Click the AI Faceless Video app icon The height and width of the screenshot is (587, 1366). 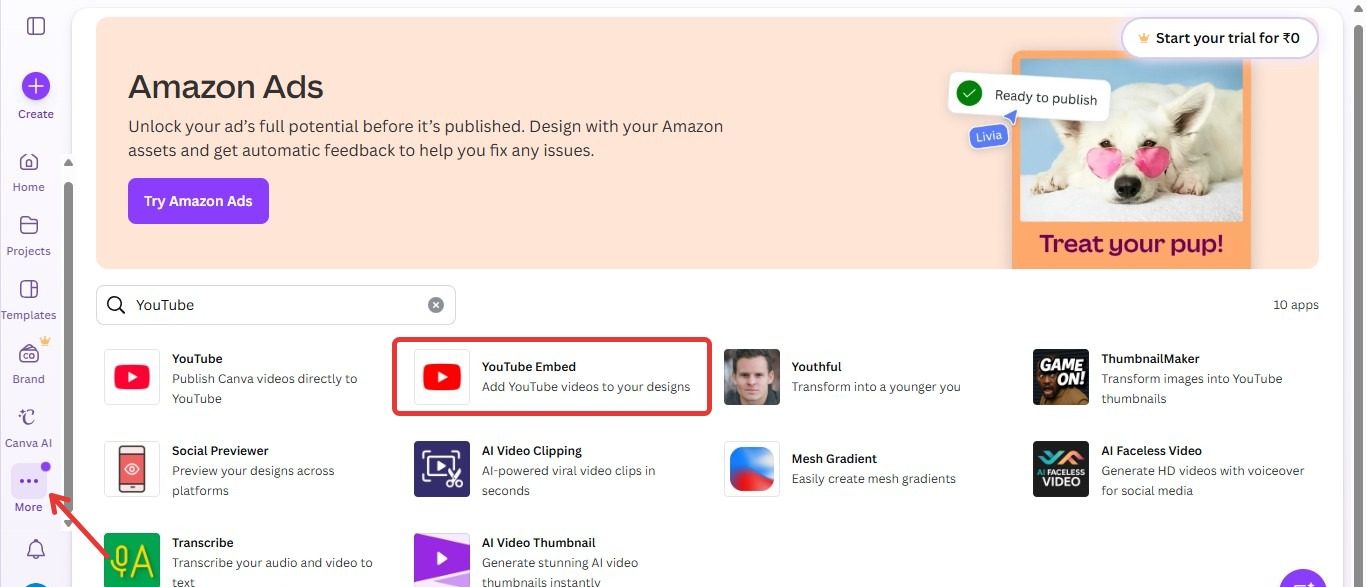pyautogui.click(x=1061, y=469)
